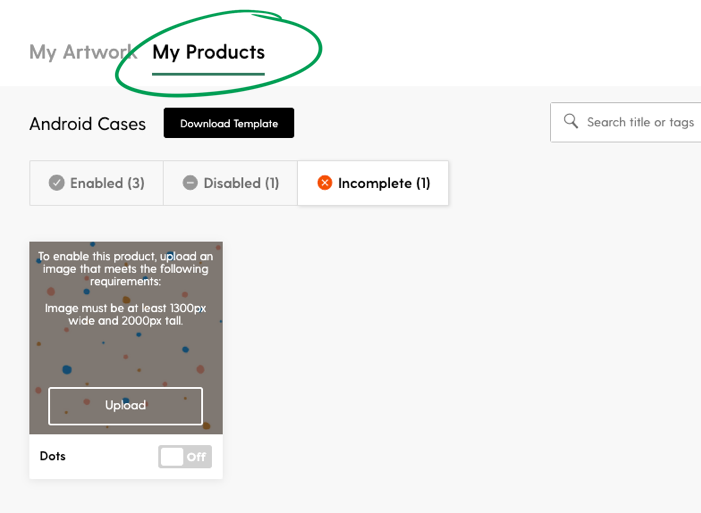Click the gray checkmark icon beside Enabled

click(56, 183)
